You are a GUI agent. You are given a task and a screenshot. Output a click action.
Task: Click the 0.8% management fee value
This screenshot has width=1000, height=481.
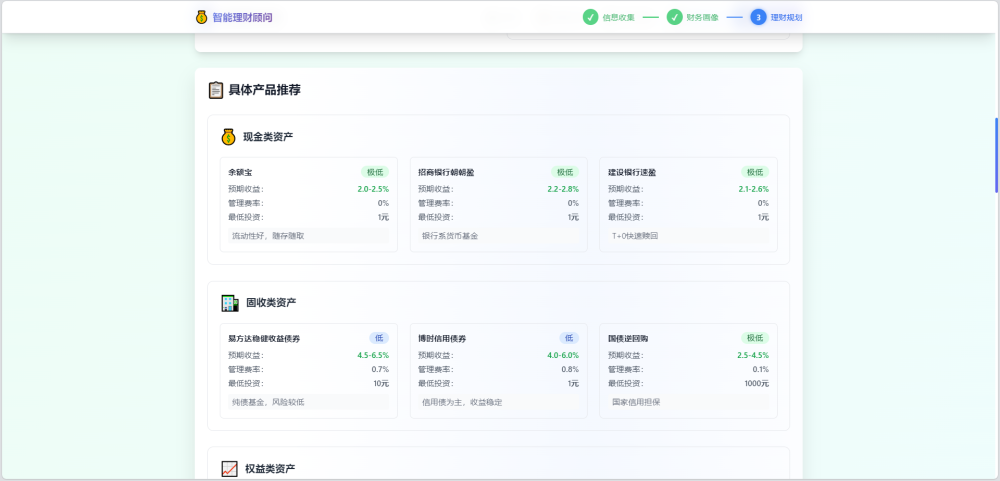point(570,370)
